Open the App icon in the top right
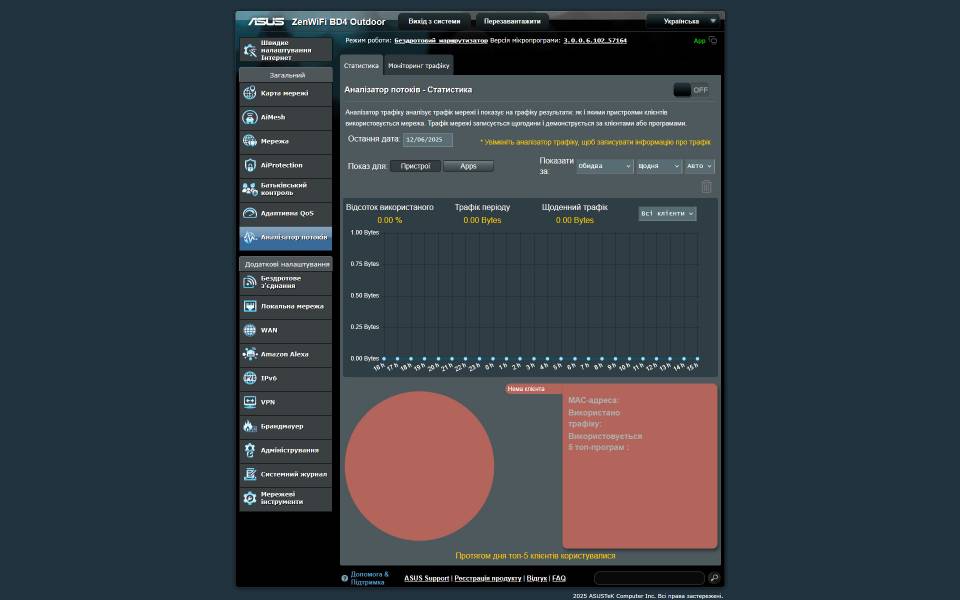The width and height of the screenshot is (960, 600). [712, 41]
